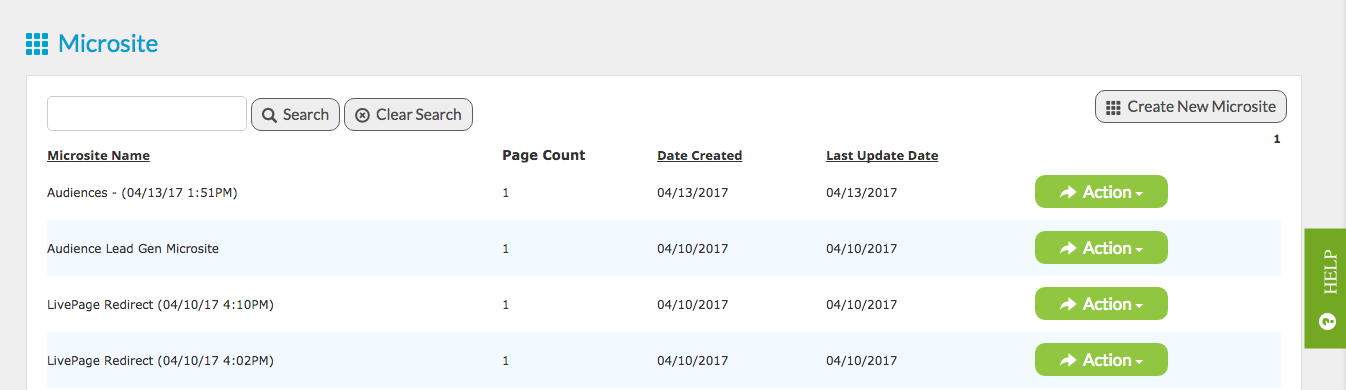Open Action dropdown for Audience Lead Gen Microsite
This screenshot has width=1346, height=390.
[x=1101, y=248]
